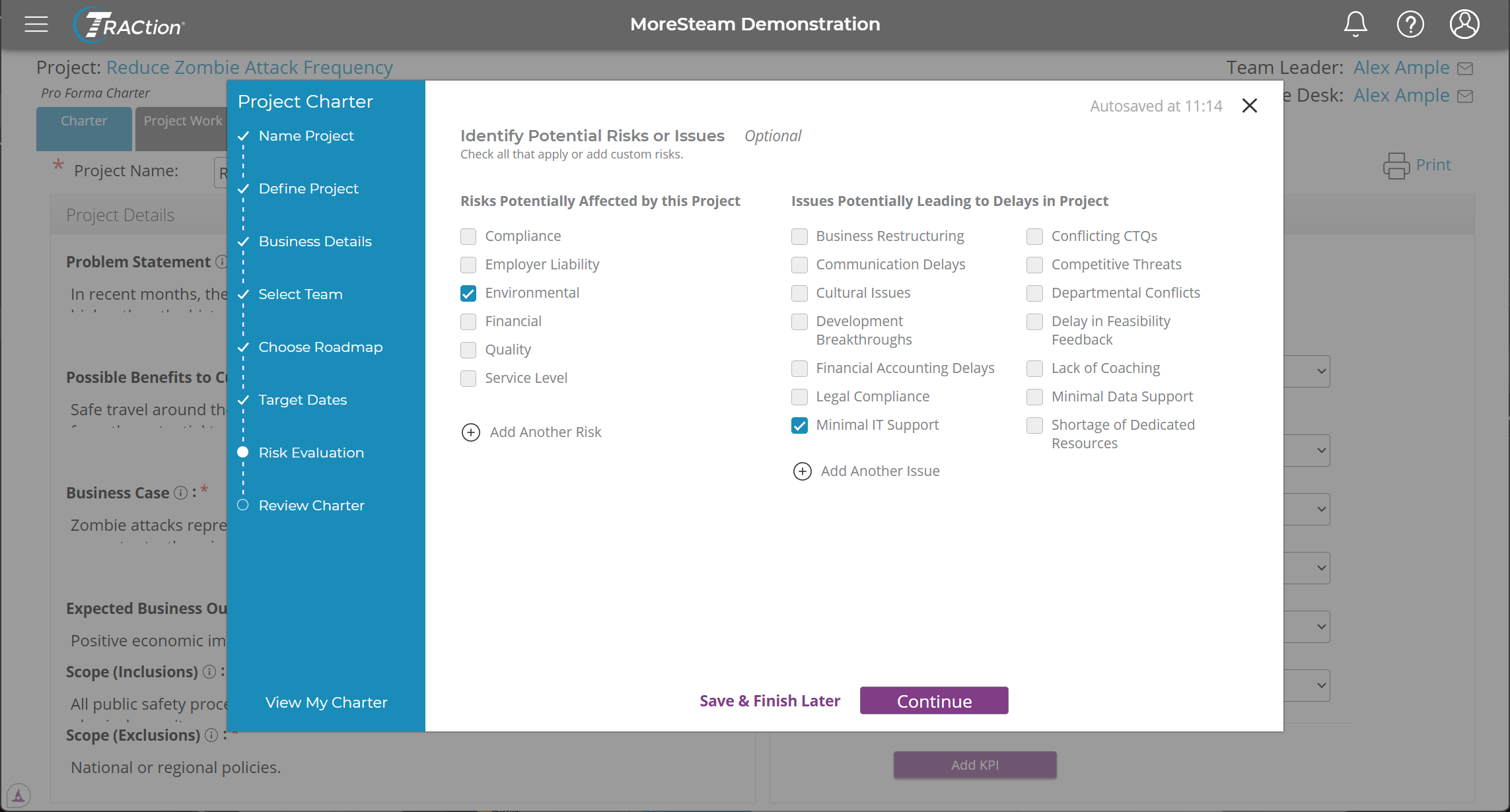Check the Compliance risk checkbox
The height and width of the screenshot is (812, 1510).
click(x=468, y=236)
